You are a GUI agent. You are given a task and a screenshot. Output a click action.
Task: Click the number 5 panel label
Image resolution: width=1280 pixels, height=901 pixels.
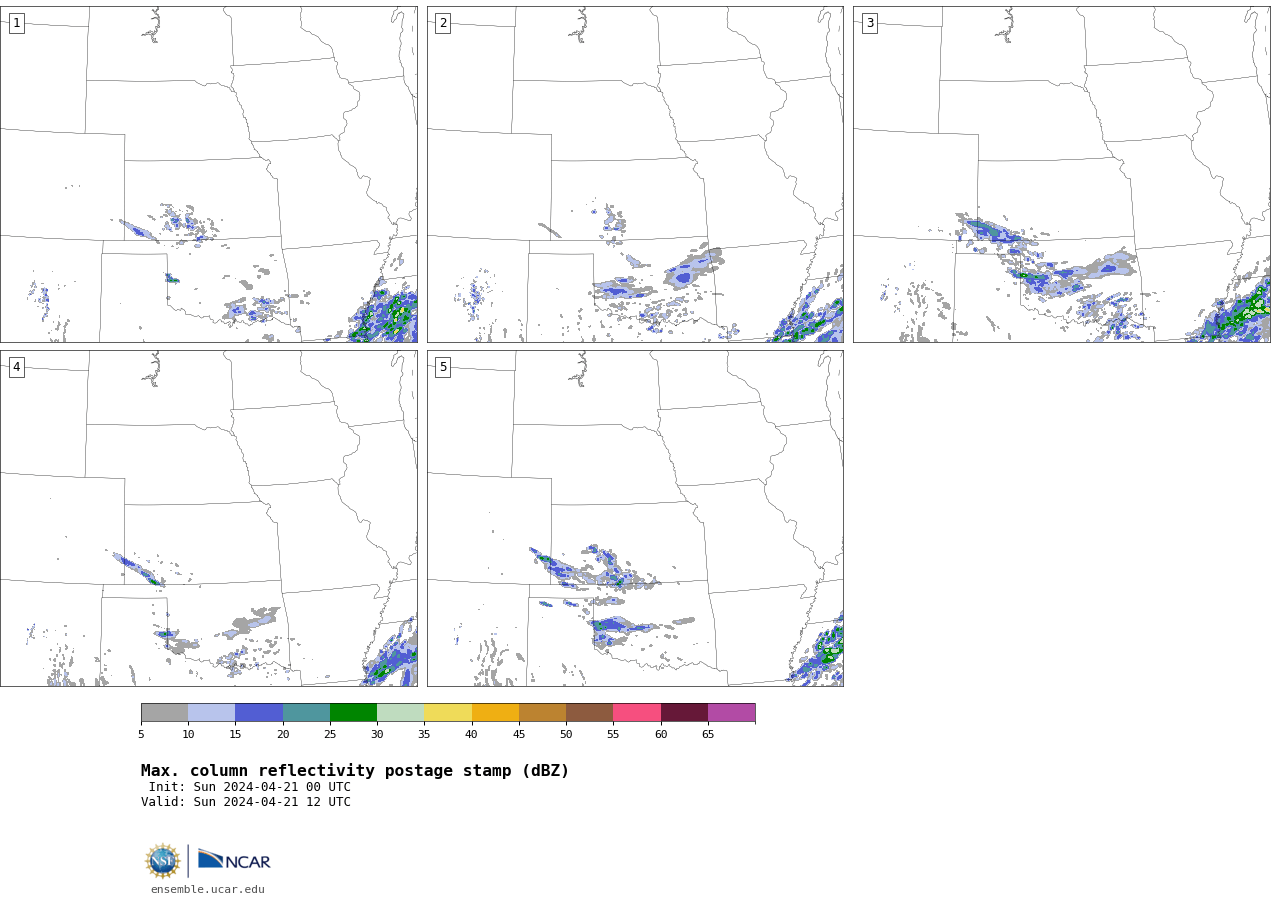[443, 367]
